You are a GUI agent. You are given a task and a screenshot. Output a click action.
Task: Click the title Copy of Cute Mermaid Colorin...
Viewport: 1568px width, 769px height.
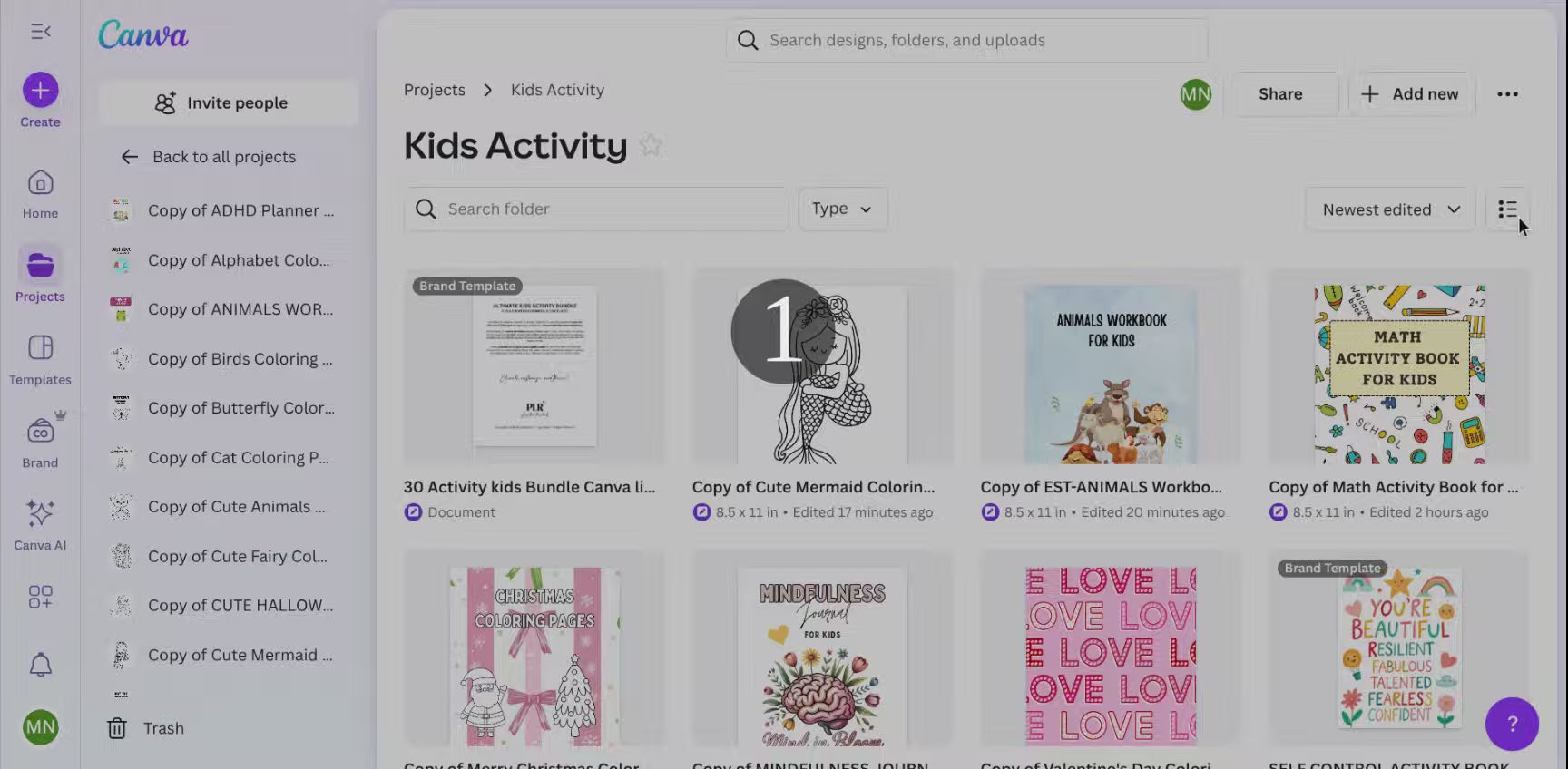[x=813, y=487]
